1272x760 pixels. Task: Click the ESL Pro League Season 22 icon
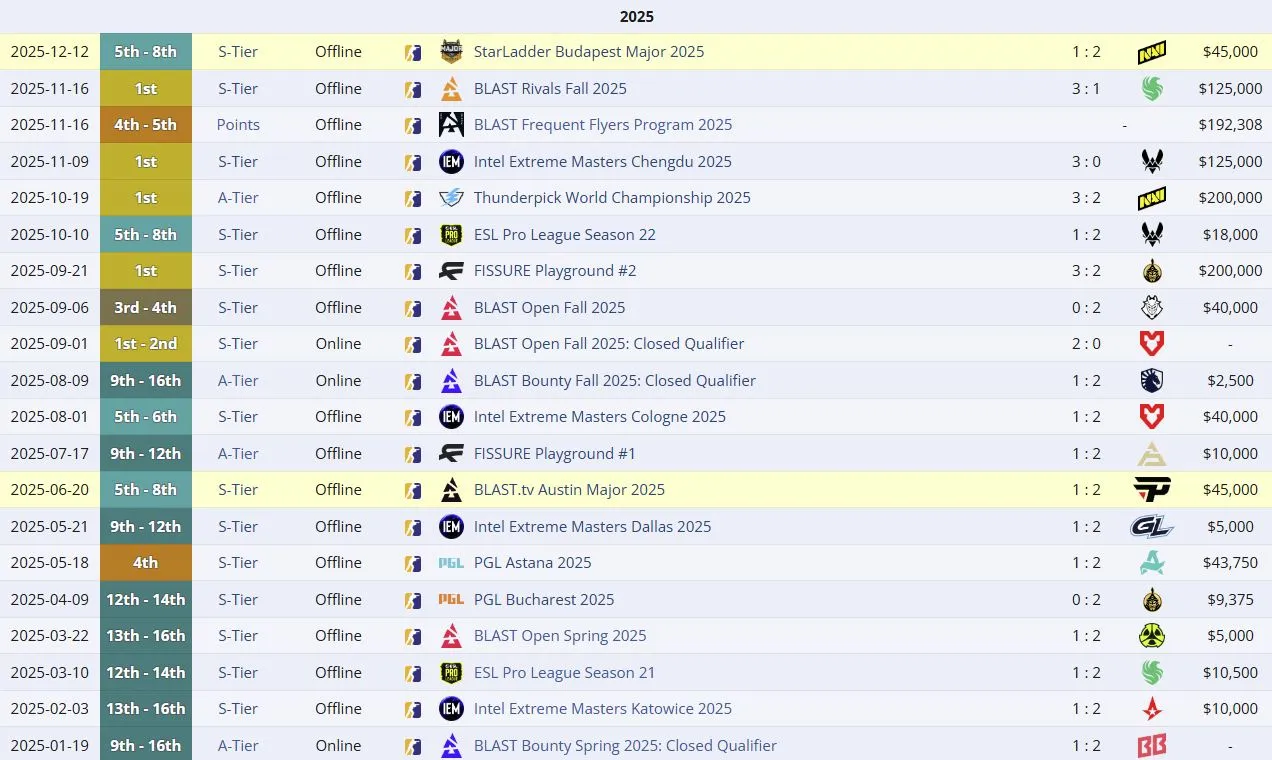(451, 234)
